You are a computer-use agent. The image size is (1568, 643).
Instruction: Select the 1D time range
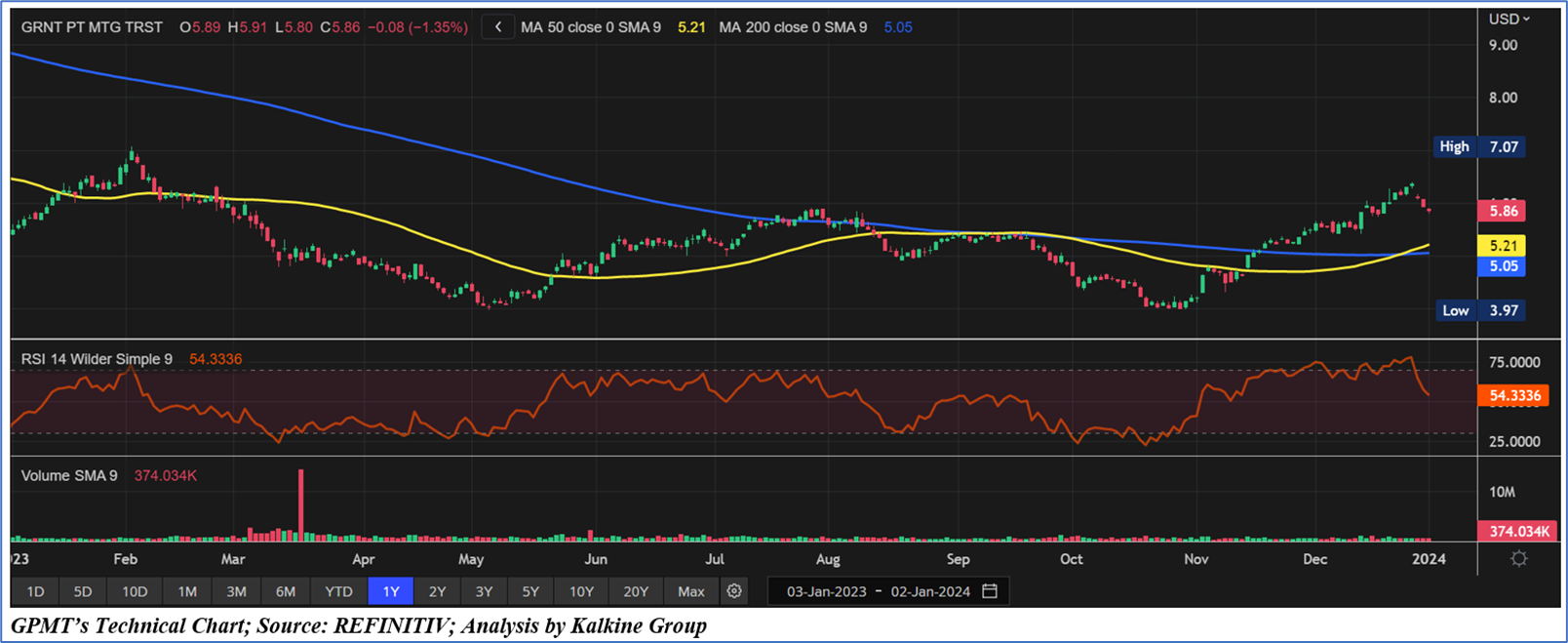pos(35,591)
